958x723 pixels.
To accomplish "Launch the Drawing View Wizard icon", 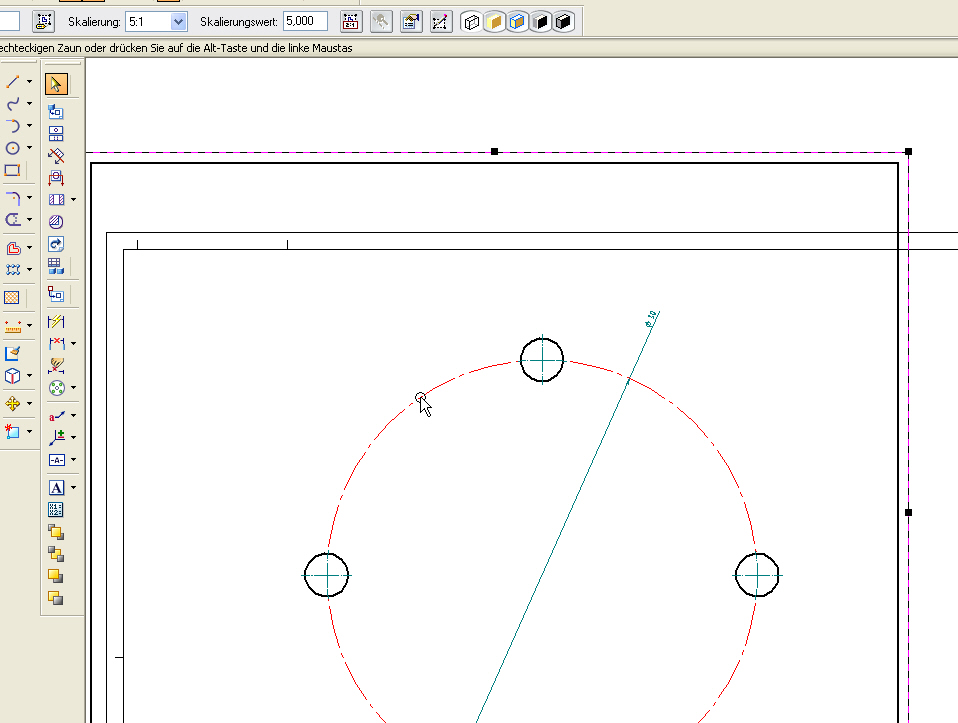I will click(56, 112).
